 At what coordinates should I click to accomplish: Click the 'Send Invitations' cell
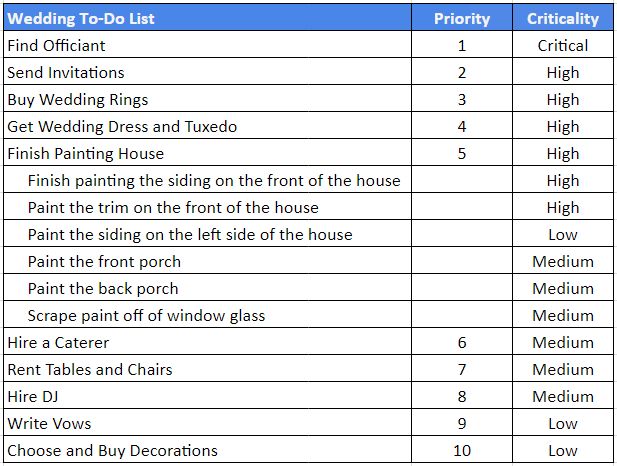click(x=207, y=72)
